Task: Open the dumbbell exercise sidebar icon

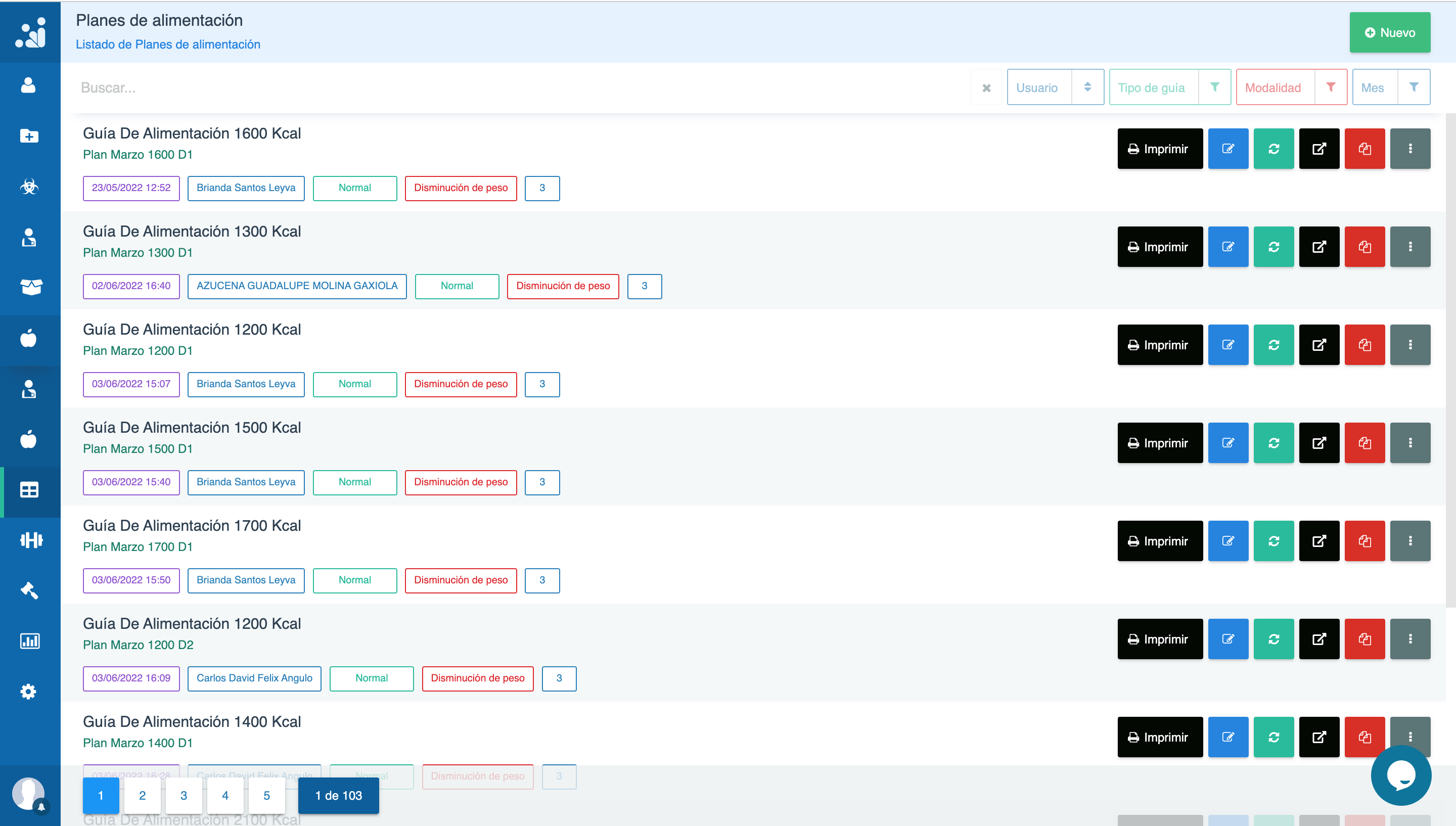Action: [x=31, y=540]
